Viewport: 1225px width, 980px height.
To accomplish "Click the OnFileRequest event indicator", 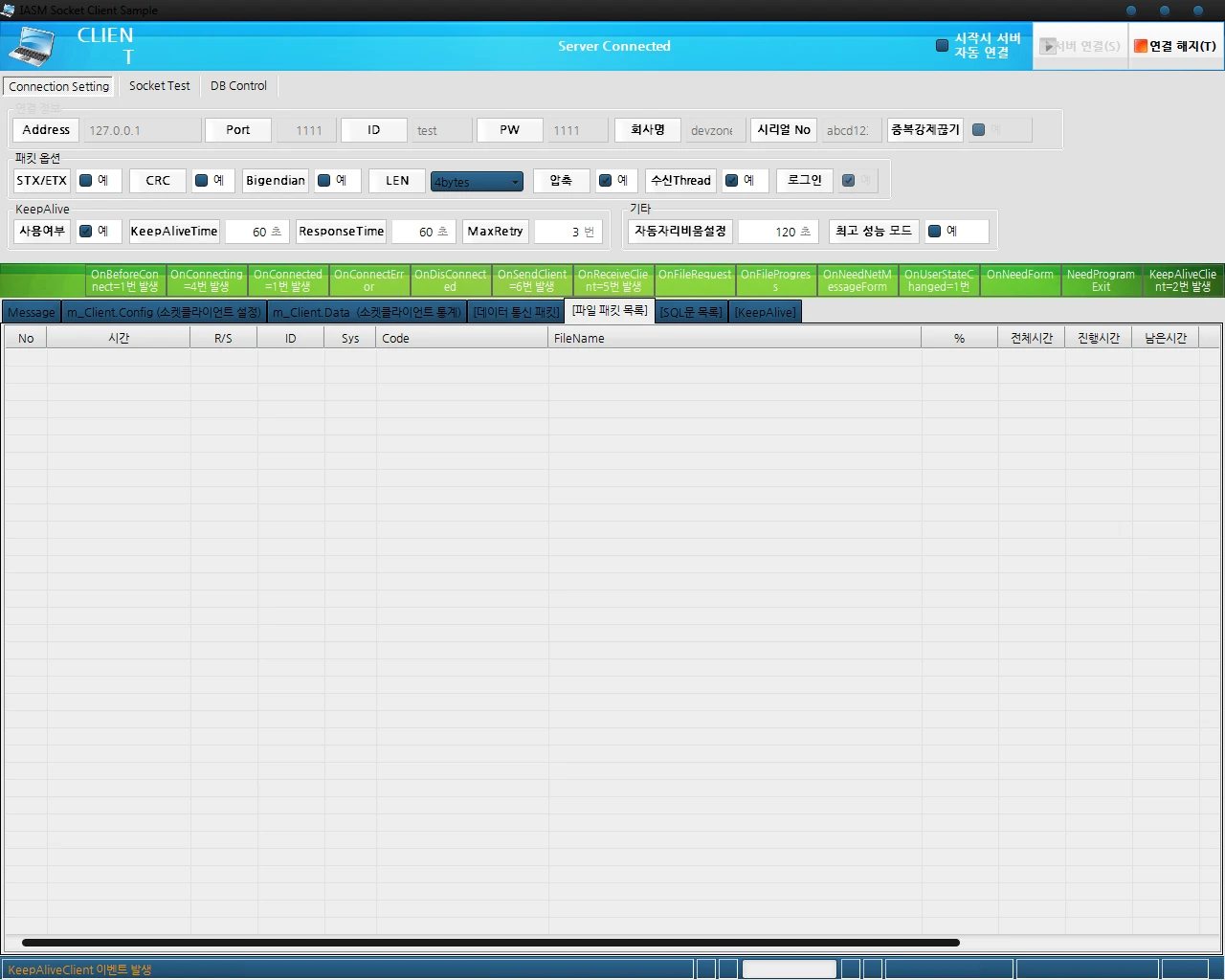I will (x=695, y=280).
